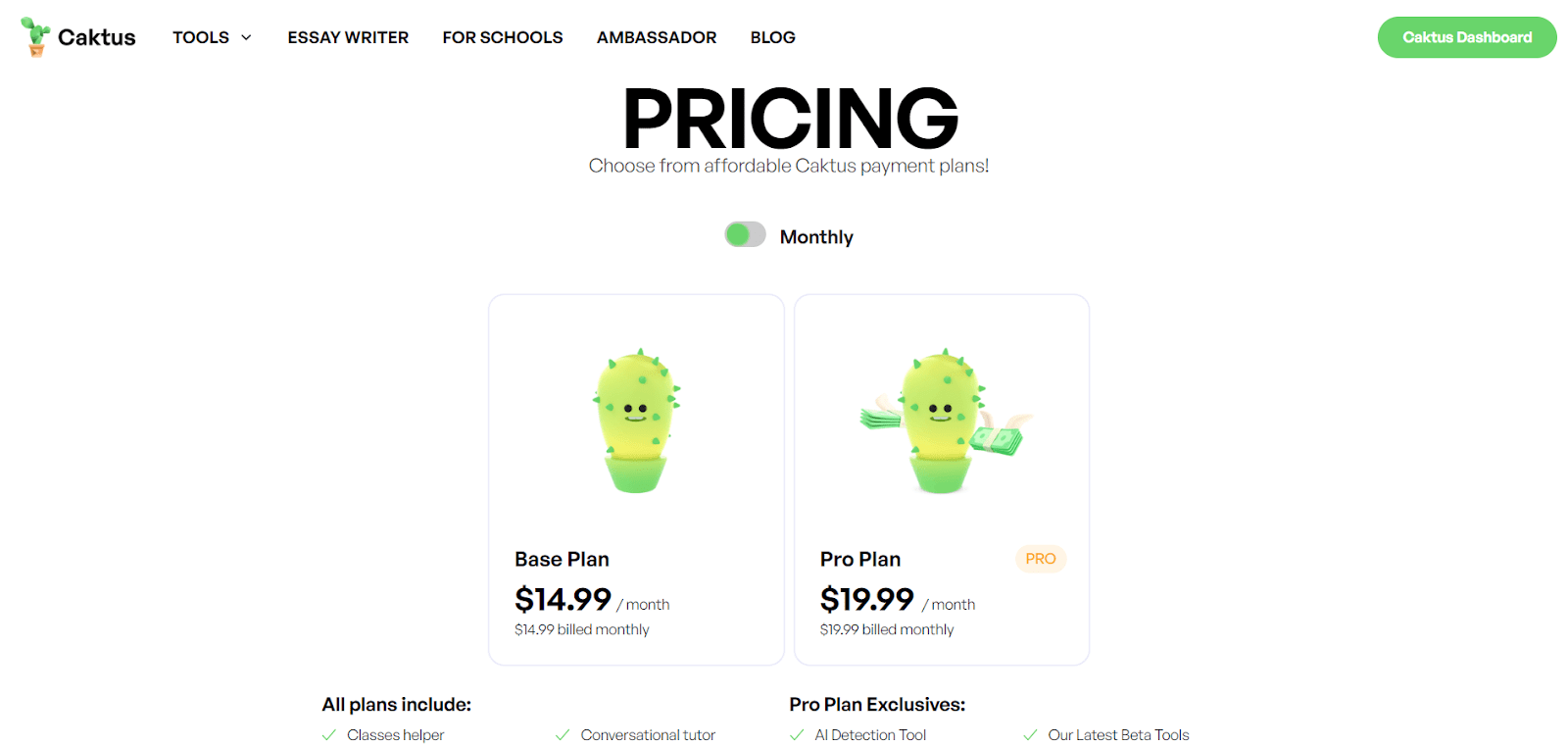The image size is (1568, 746).
Task: Click the checkmark beside Conversational tutor
Action: pos(563,734)
